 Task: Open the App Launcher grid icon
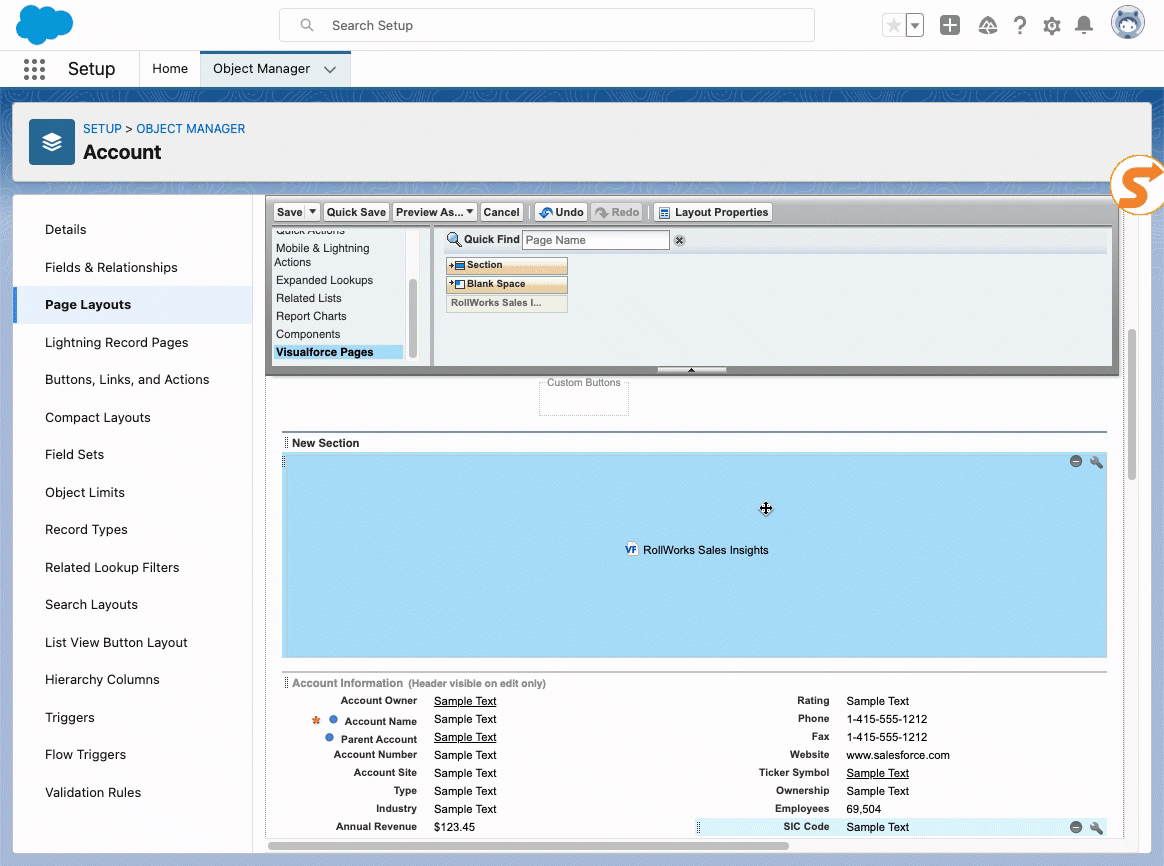click(34, 69)
